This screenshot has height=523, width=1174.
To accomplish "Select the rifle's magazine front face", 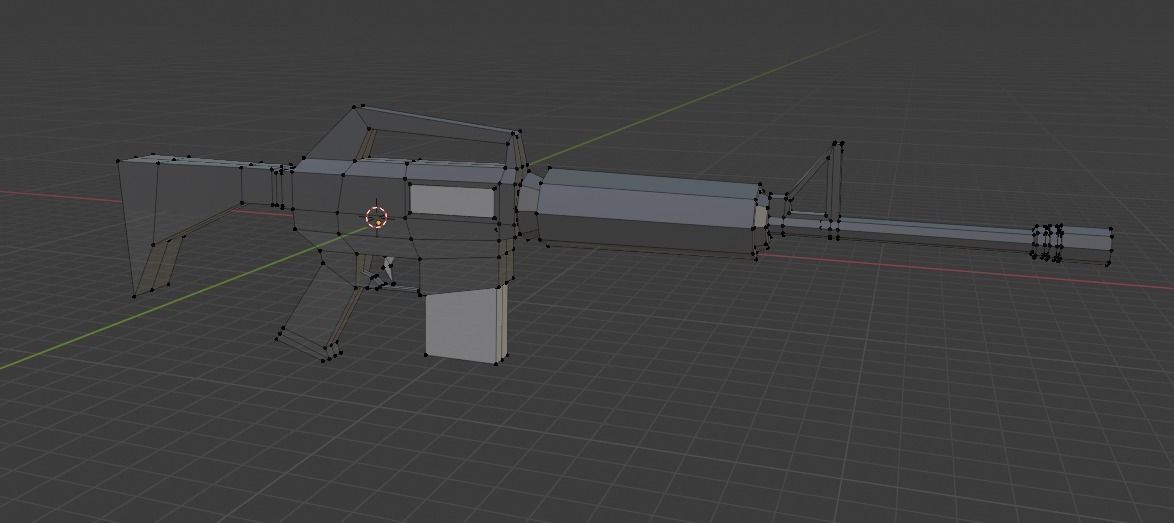I will point(461,325).
